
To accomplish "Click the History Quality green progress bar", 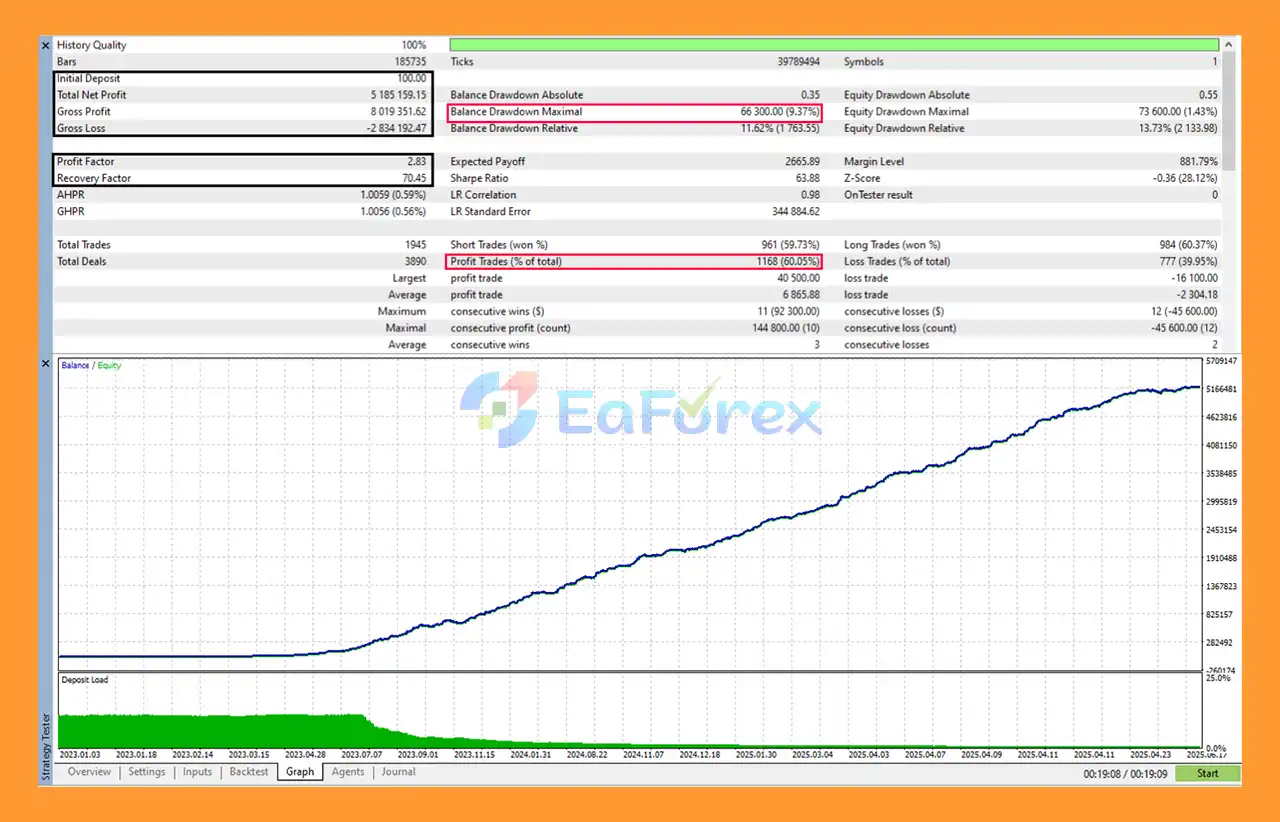I will [x=834, y=45].
